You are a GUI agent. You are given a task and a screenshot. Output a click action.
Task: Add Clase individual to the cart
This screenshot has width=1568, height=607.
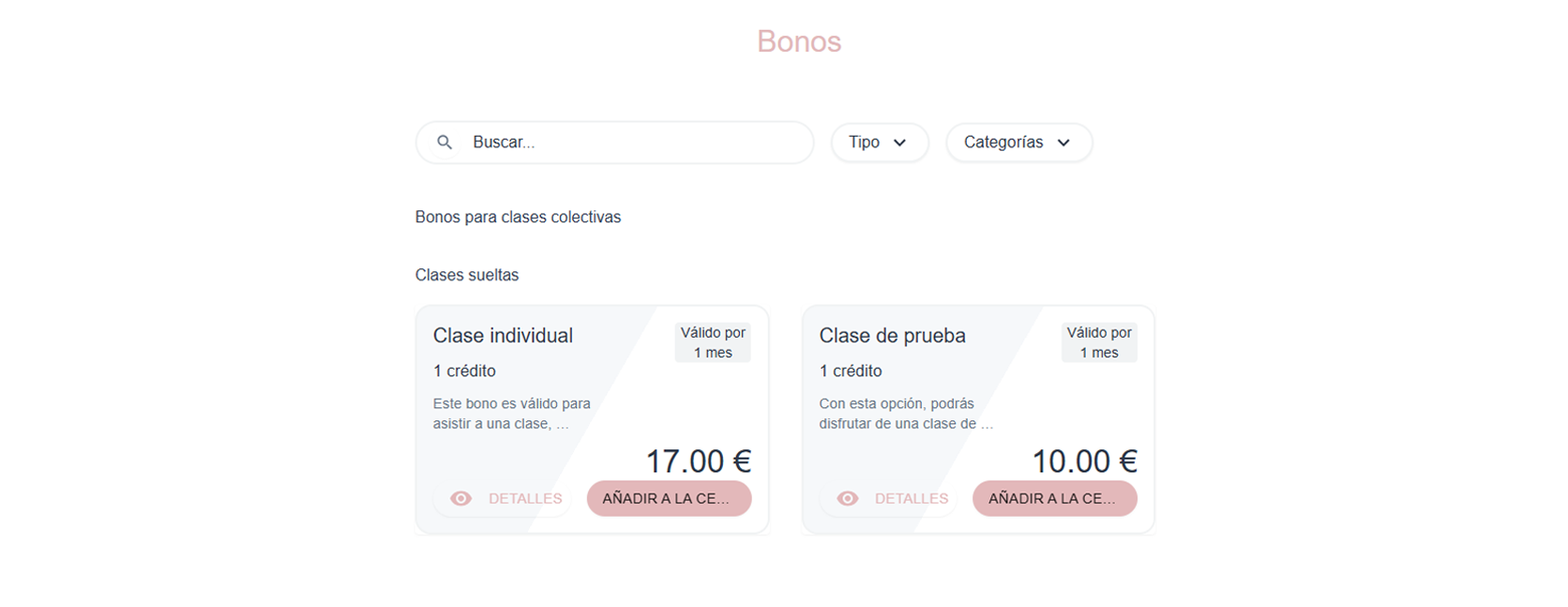click(669, 498)
